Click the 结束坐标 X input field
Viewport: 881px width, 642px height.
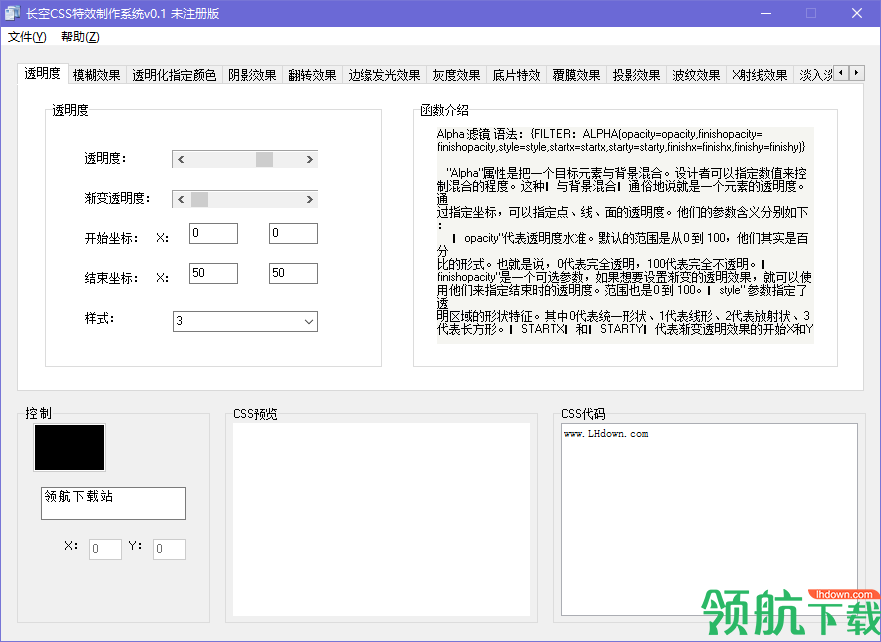214,274
